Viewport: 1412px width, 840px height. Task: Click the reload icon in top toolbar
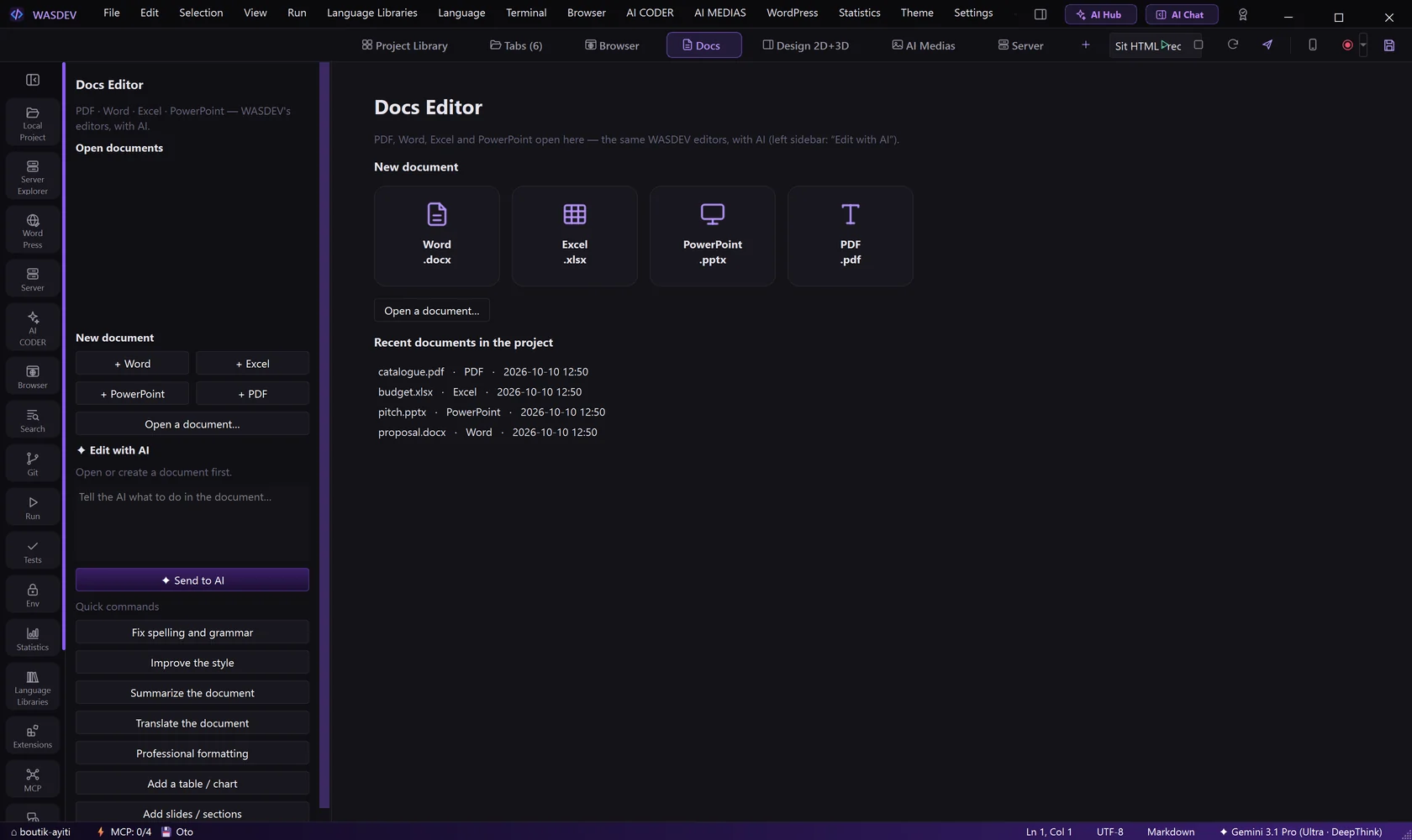pos(1233,45)
